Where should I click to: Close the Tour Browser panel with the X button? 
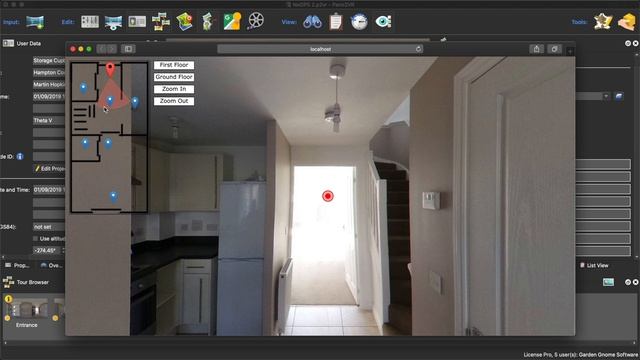(636, 282)
